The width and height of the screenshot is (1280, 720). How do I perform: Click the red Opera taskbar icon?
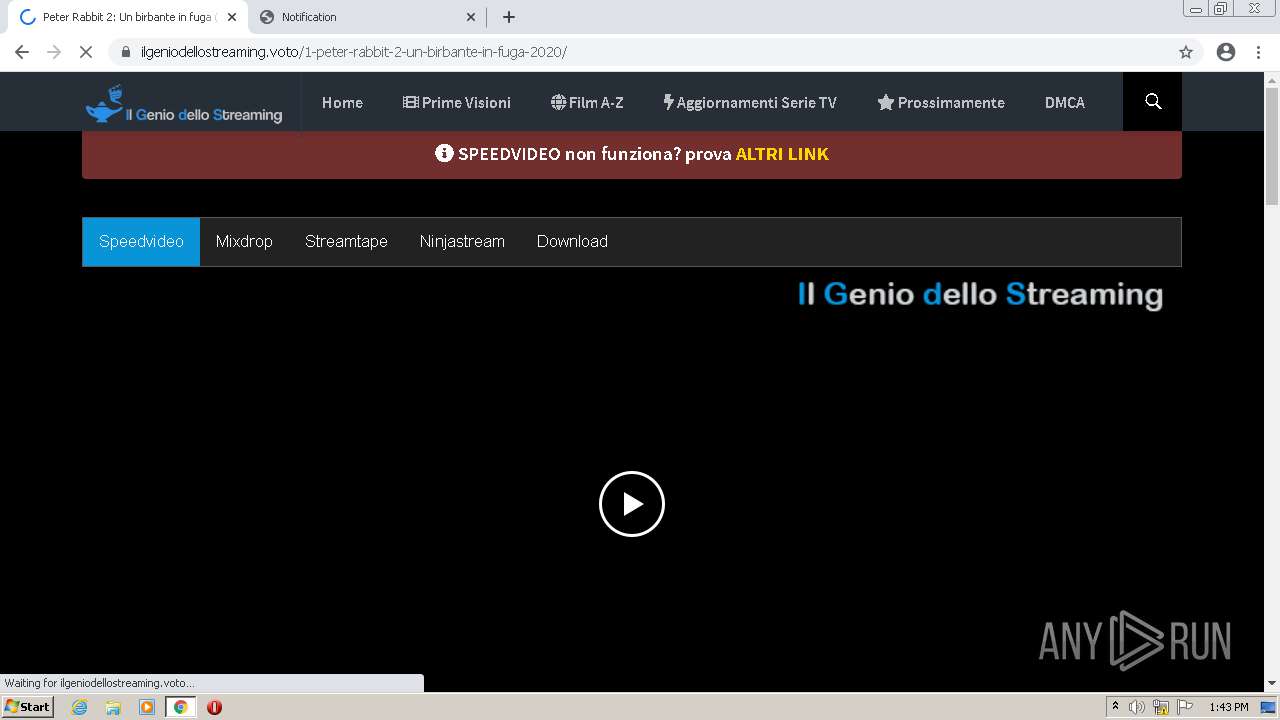tap(214, 707)
